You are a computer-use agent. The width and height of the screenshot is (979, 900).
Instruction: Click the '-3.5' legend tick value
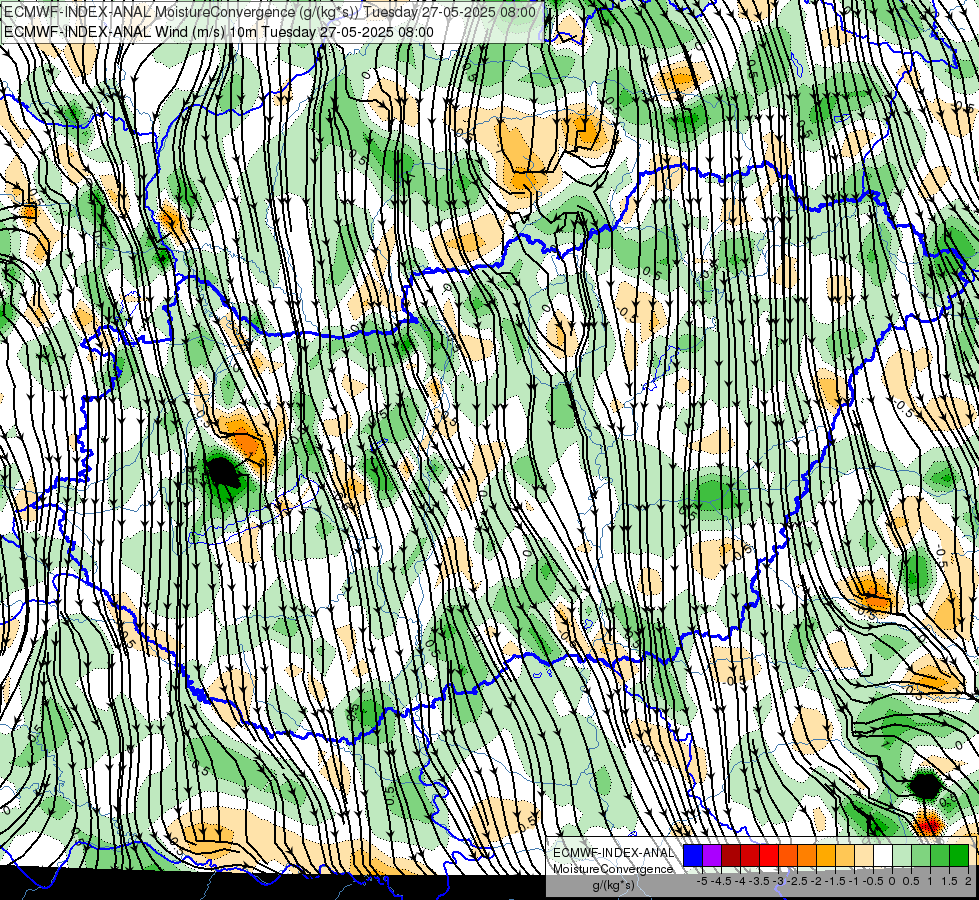tap(759, 881)
